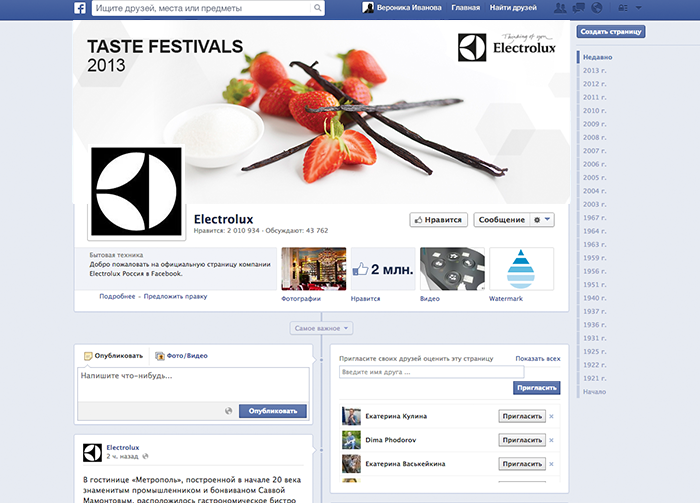Click the 2 ч. назад timestamp
Screen dimensions: 700x503
122,457
